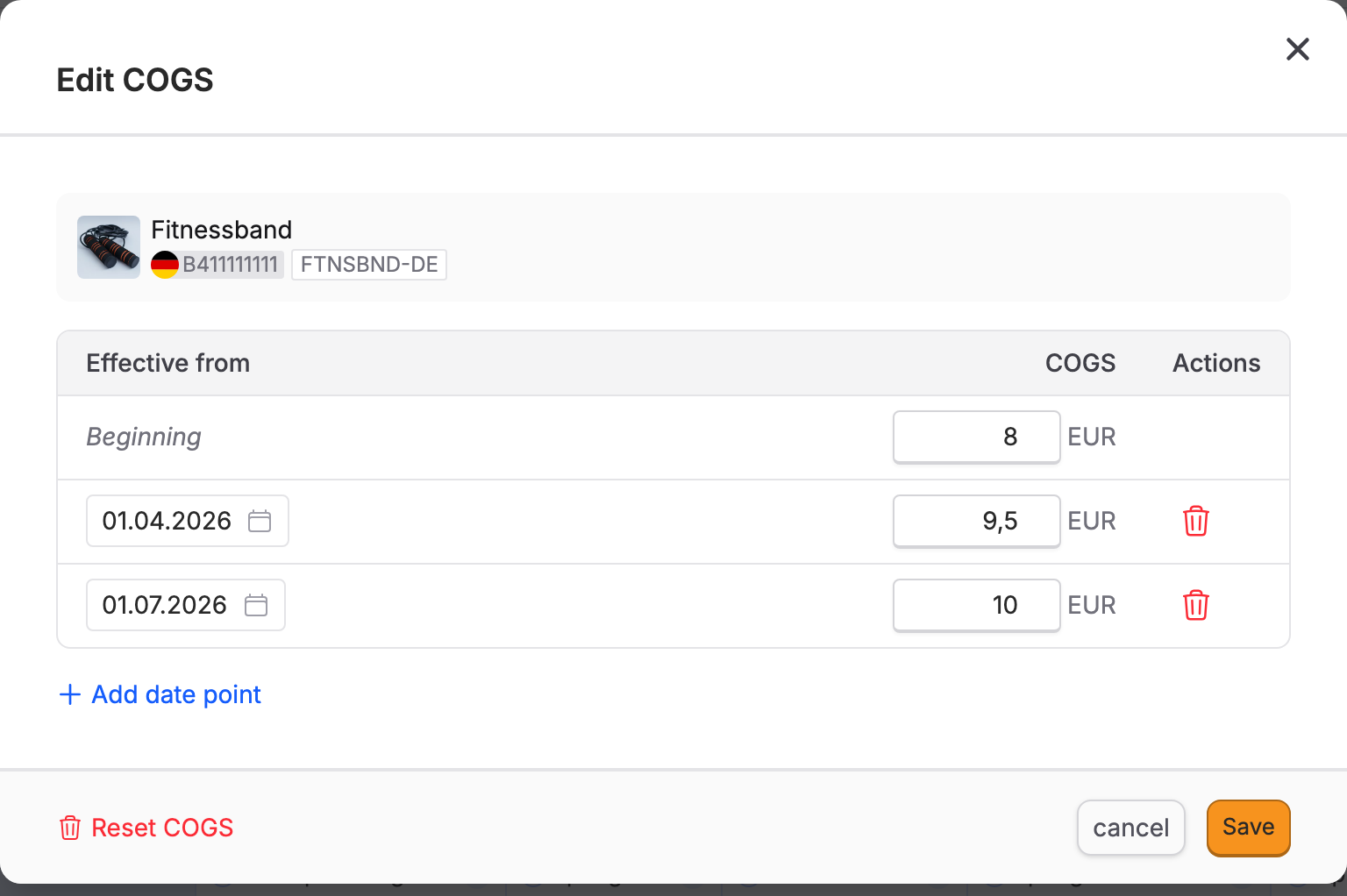This screenshot has height=896, width=1347.
Task: Click the Fitnessband product name
Action: click(221, 230)
